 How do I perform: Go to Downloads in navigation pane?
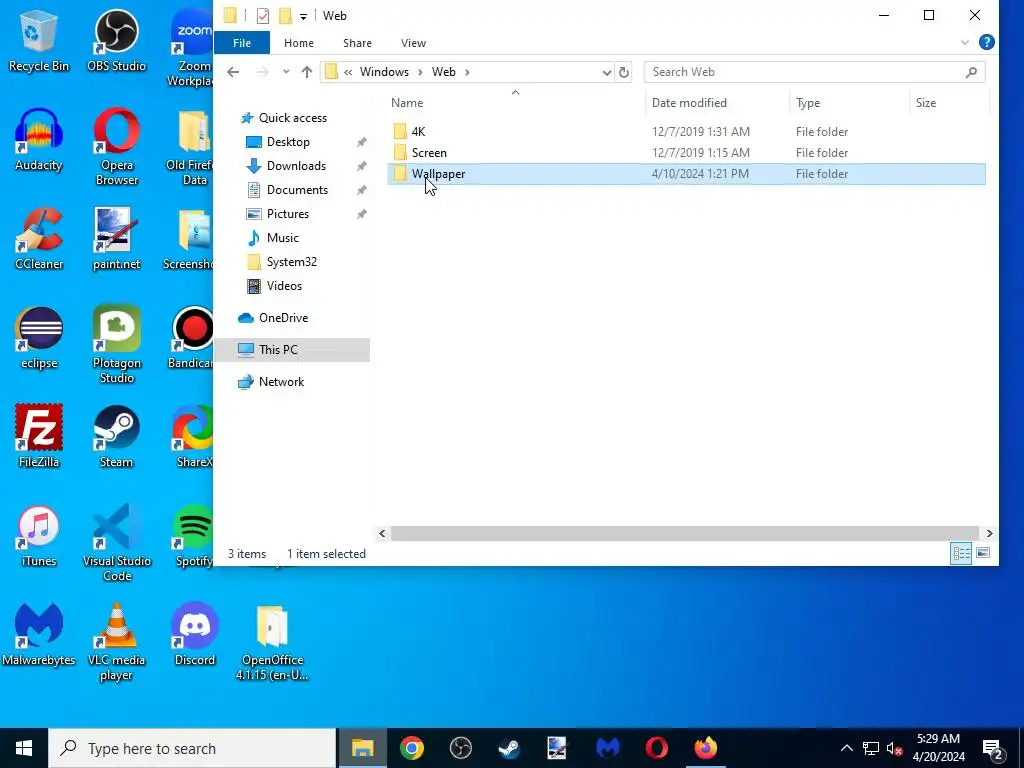[296, 166]
